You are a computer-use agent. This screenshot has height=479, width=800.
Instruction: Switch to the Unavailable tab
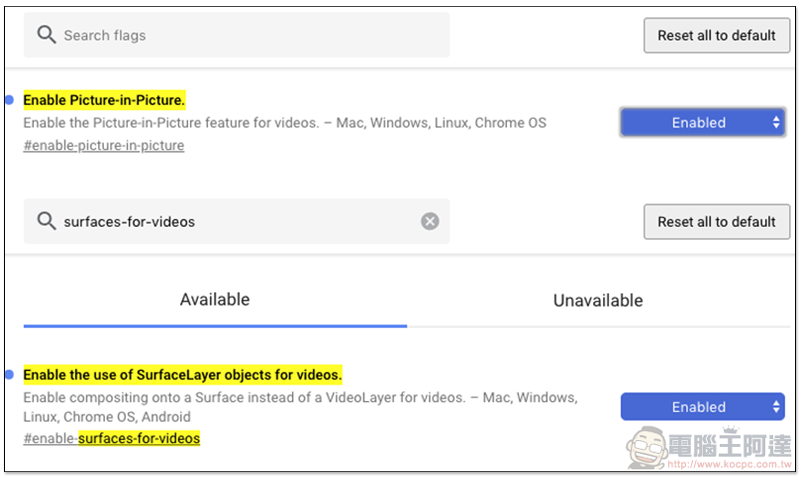[598, 300]
